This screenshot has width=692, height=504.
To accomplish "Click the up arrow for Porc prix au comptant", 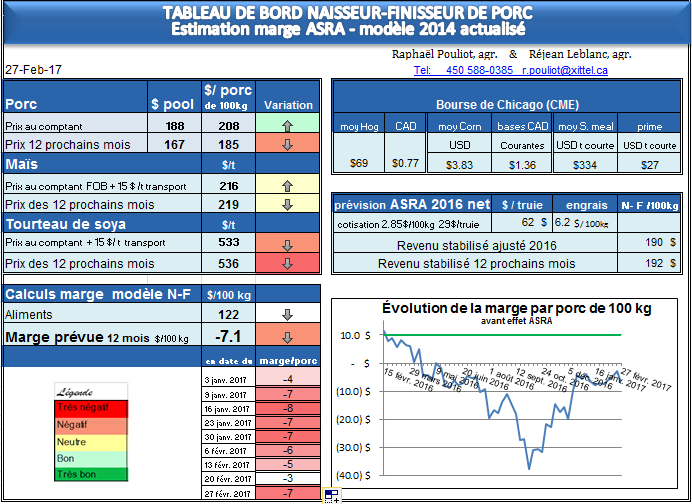I will point(288,127).
